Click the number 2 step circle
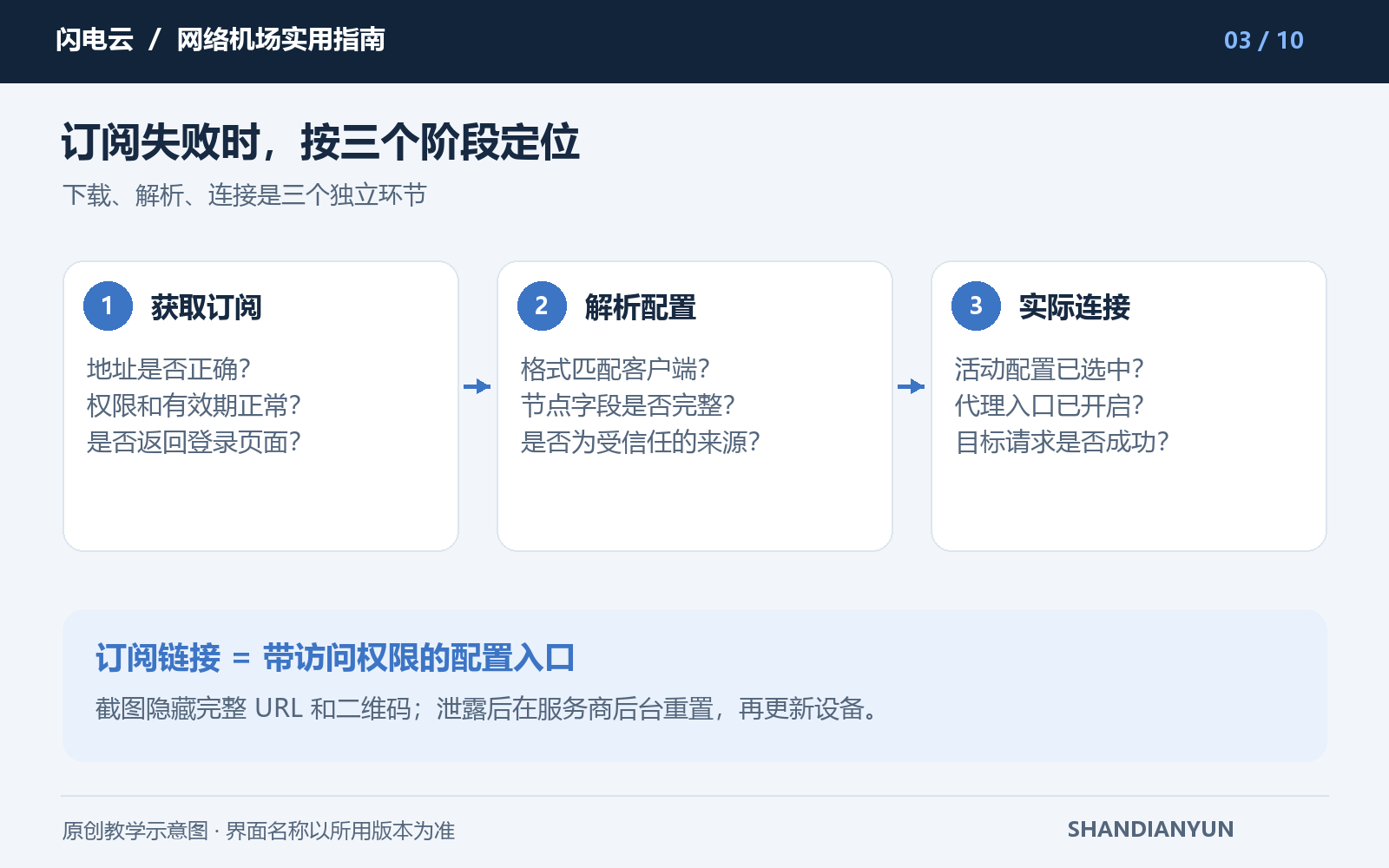Image resolution: width=1389 pixels, height=868 pixels. pos(542,306)
